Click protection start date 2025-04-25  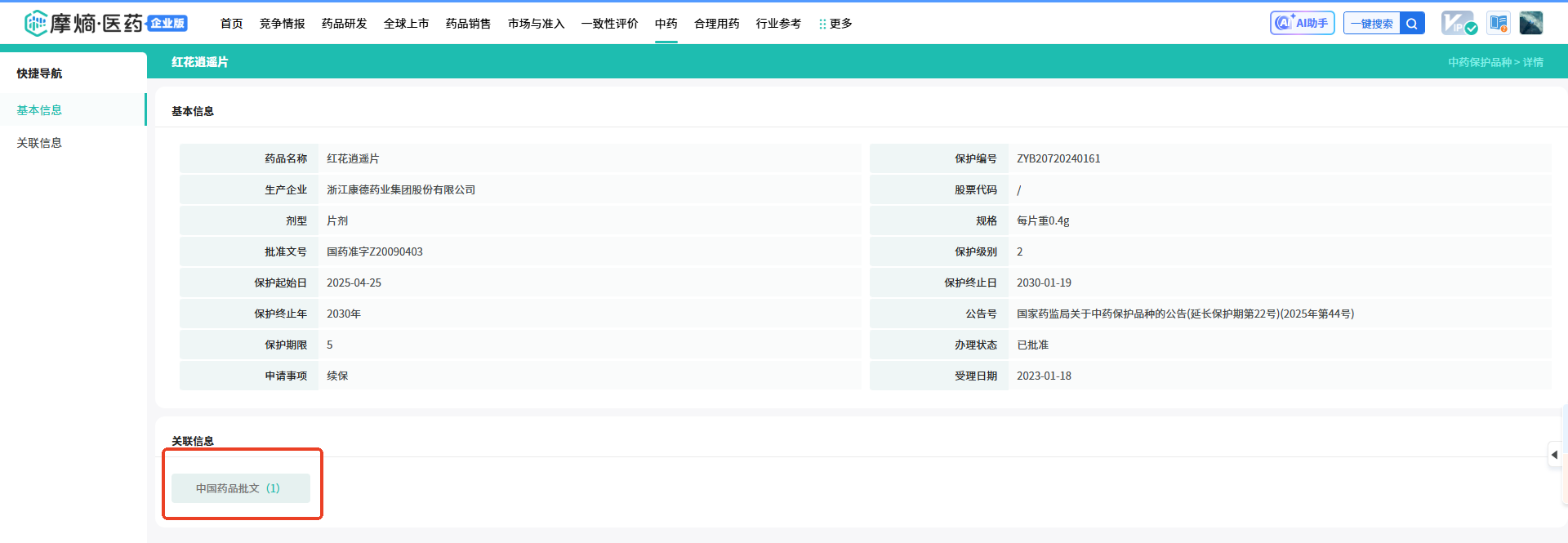354,283
